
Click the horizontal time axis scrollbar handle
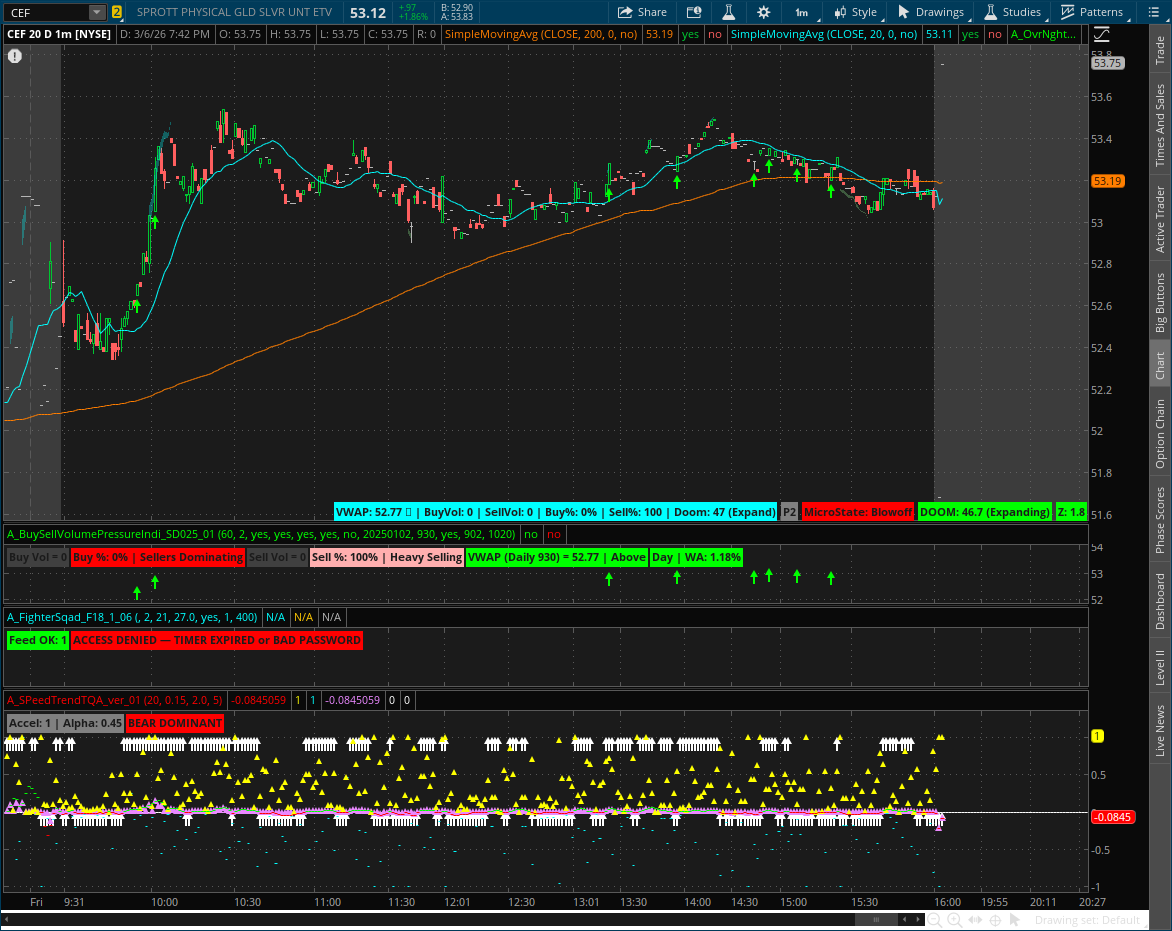pyautogui.click(x=876, y=920)
